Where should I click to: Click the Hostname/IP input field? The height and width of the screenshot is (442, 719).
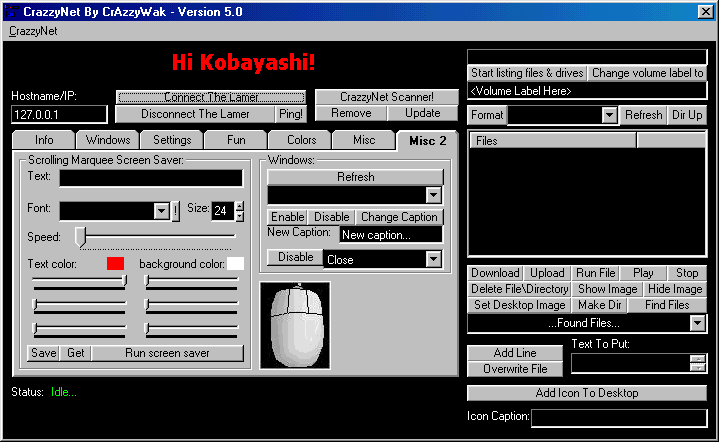[x=59, y=115]
